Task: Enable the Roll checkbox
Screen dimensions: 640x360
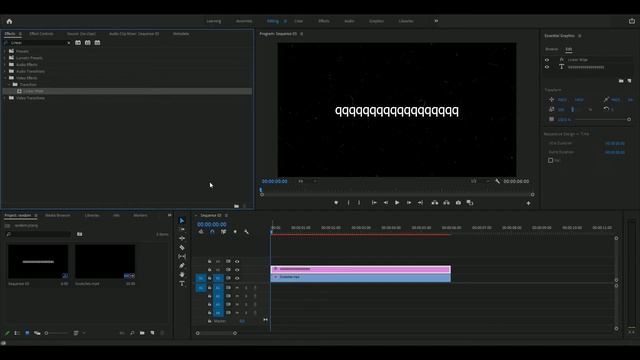Action: pyautogui.click(x=551, y=160)
